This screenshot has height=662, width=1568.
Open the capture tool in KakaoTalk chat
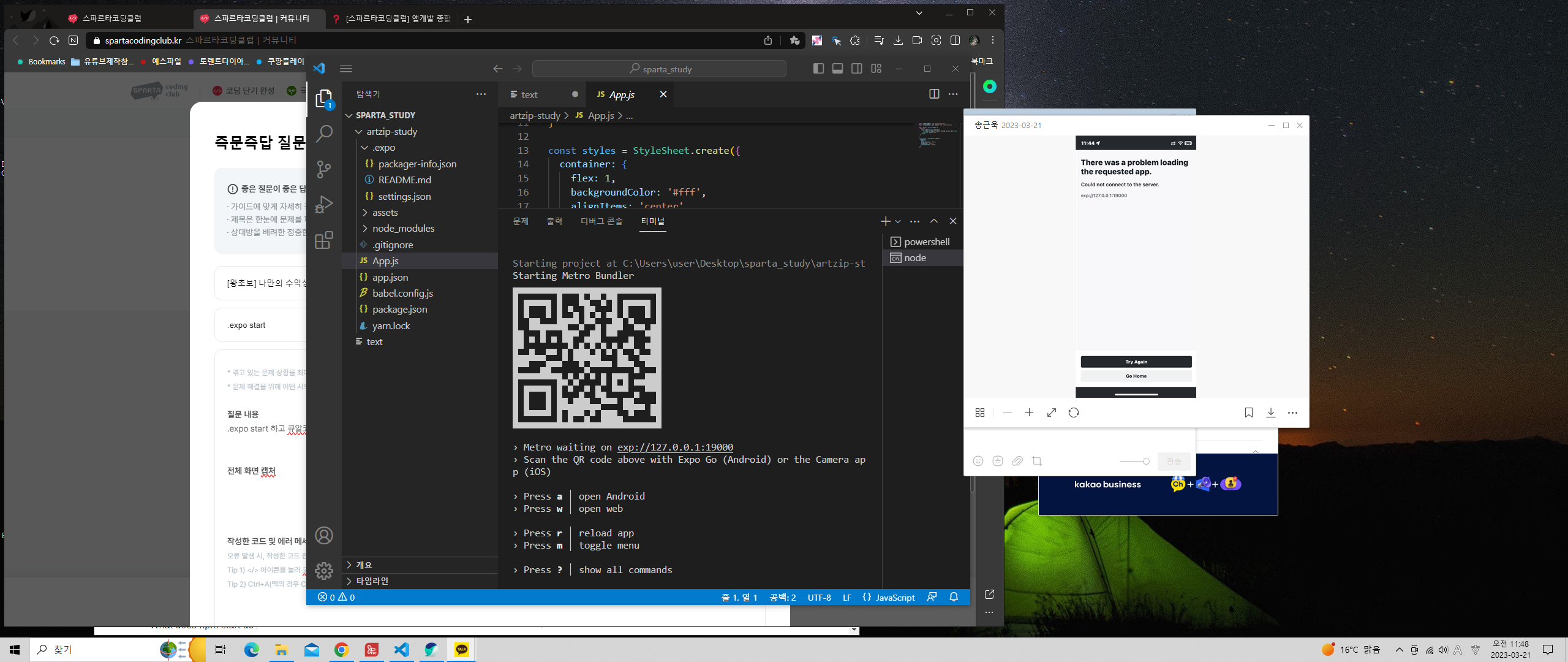coord(1037,461)
